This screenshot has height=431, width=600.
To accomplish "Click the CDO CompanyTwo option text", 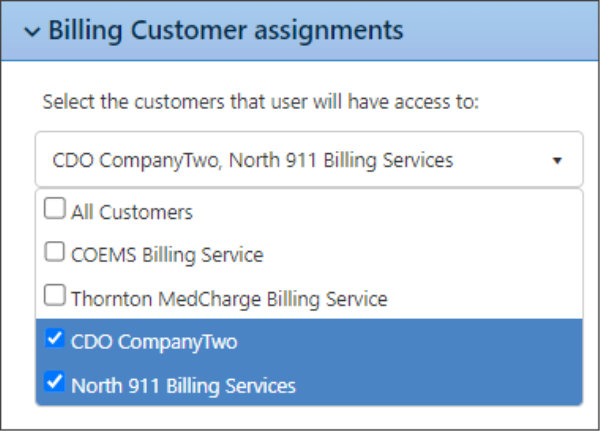I will (x=154, y=341).
